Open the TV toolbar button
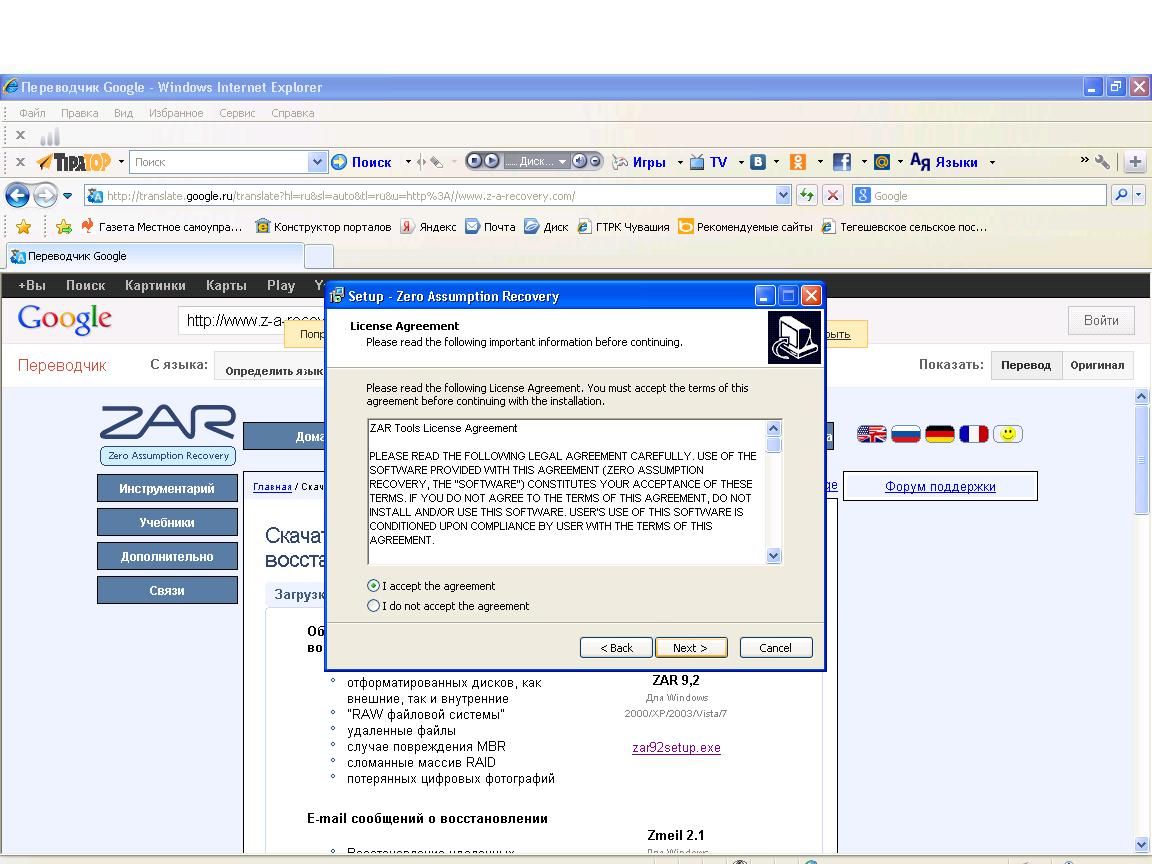 point(709,162)
